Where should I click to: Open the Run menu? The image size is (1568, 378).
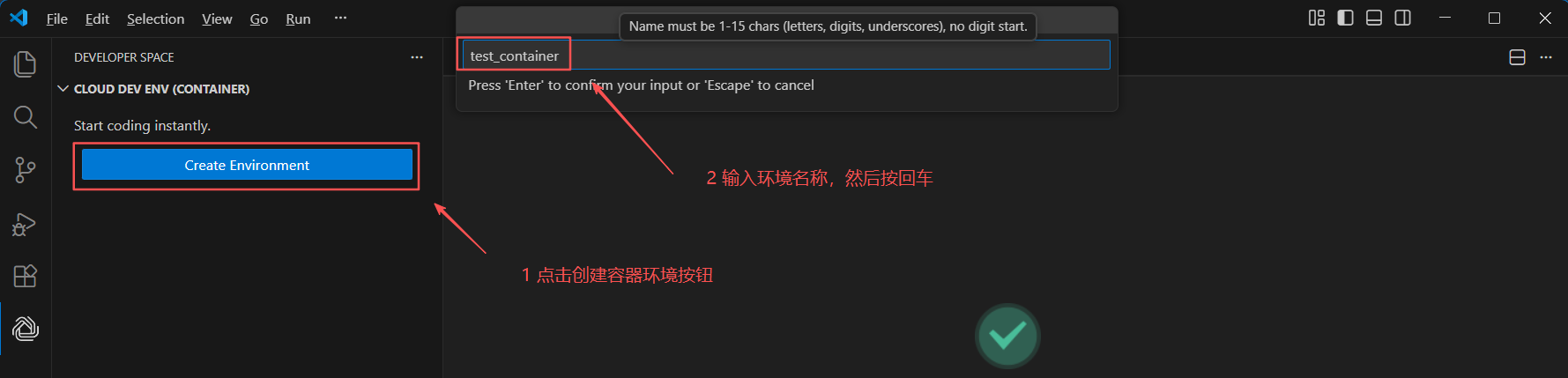pos(298,19)
